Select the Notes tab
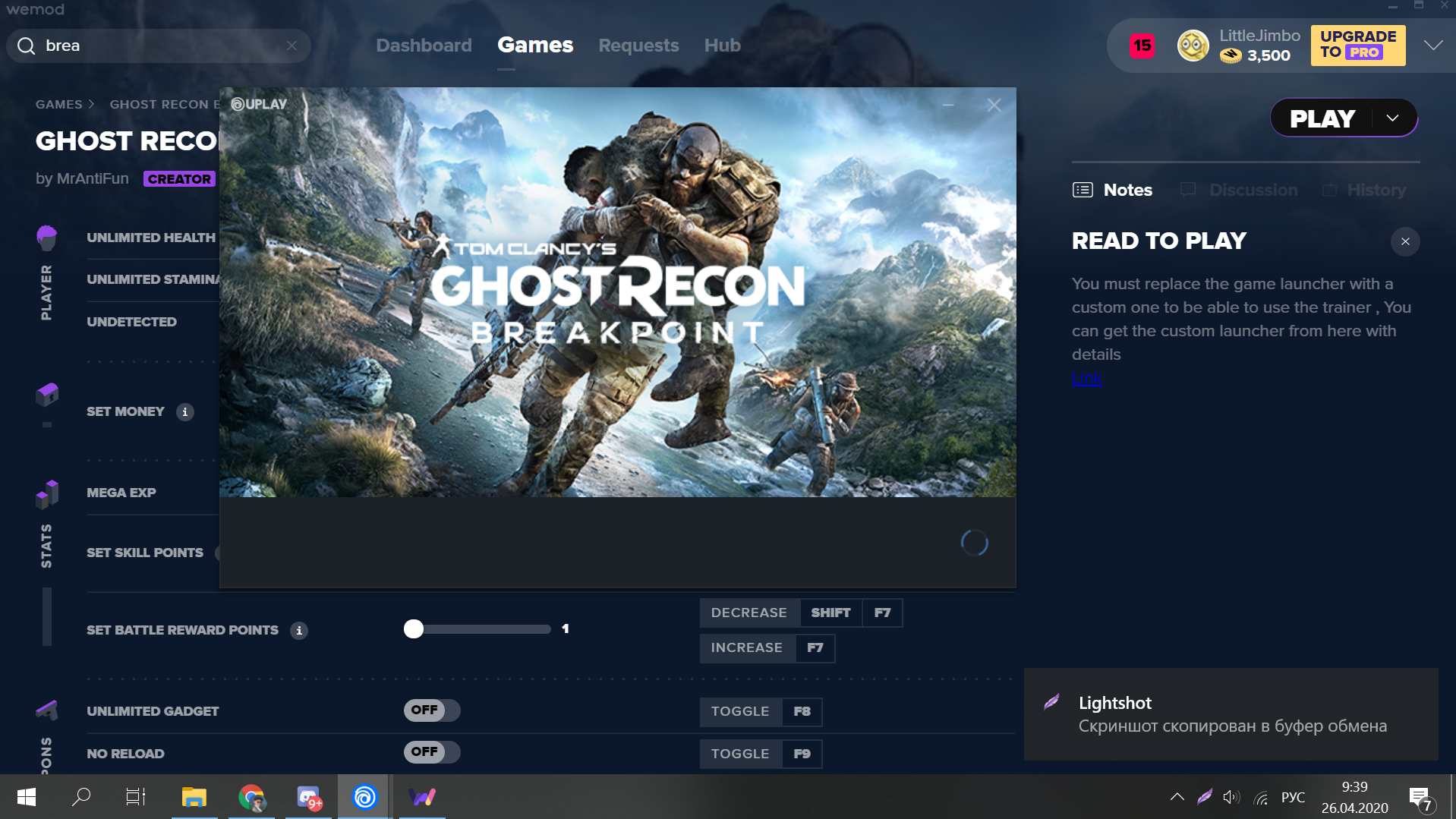Screen dimensions: 1456x819 [x=1112, y=191]
